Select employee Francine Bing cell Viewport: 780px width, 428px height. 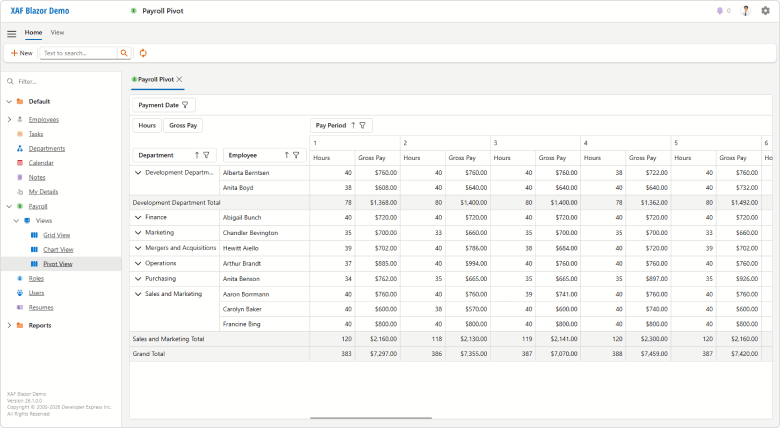(264, 324)
